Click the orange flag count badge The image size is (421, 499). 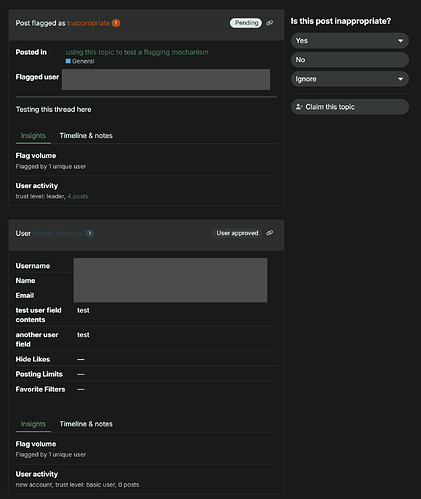(116, 23)
